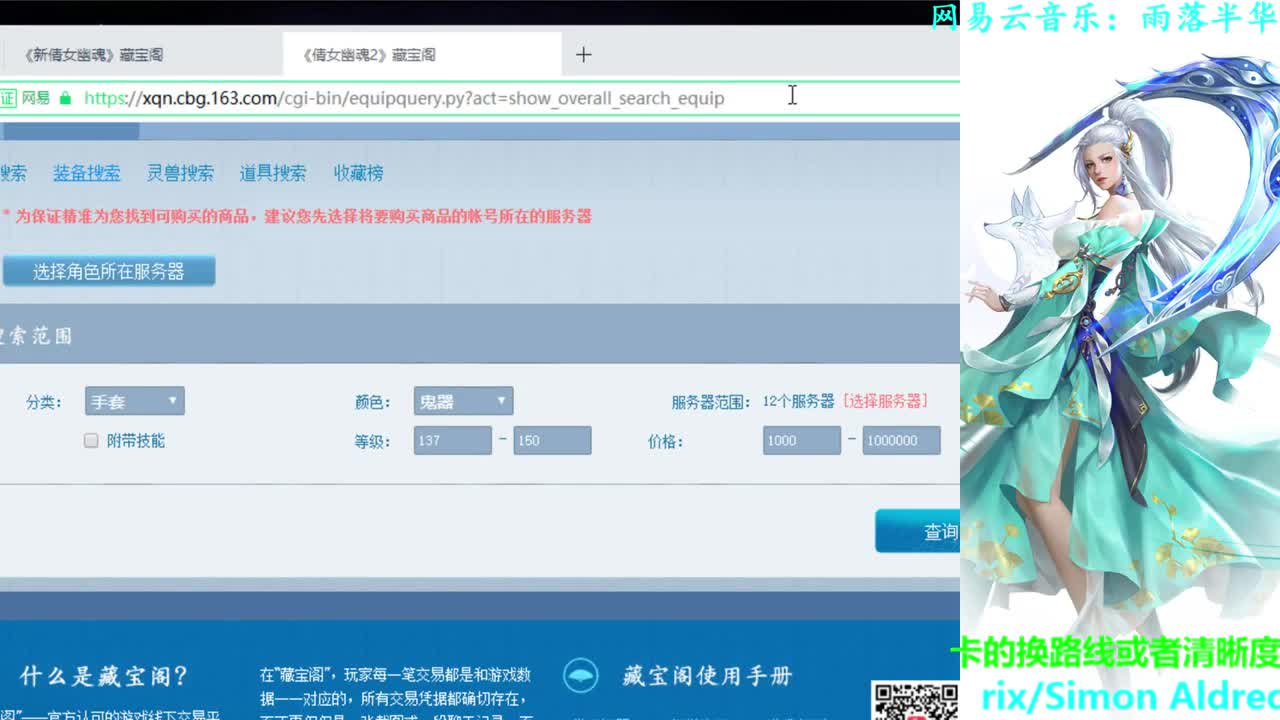Expand the 手套 dropdown arrow

(173, 400)
